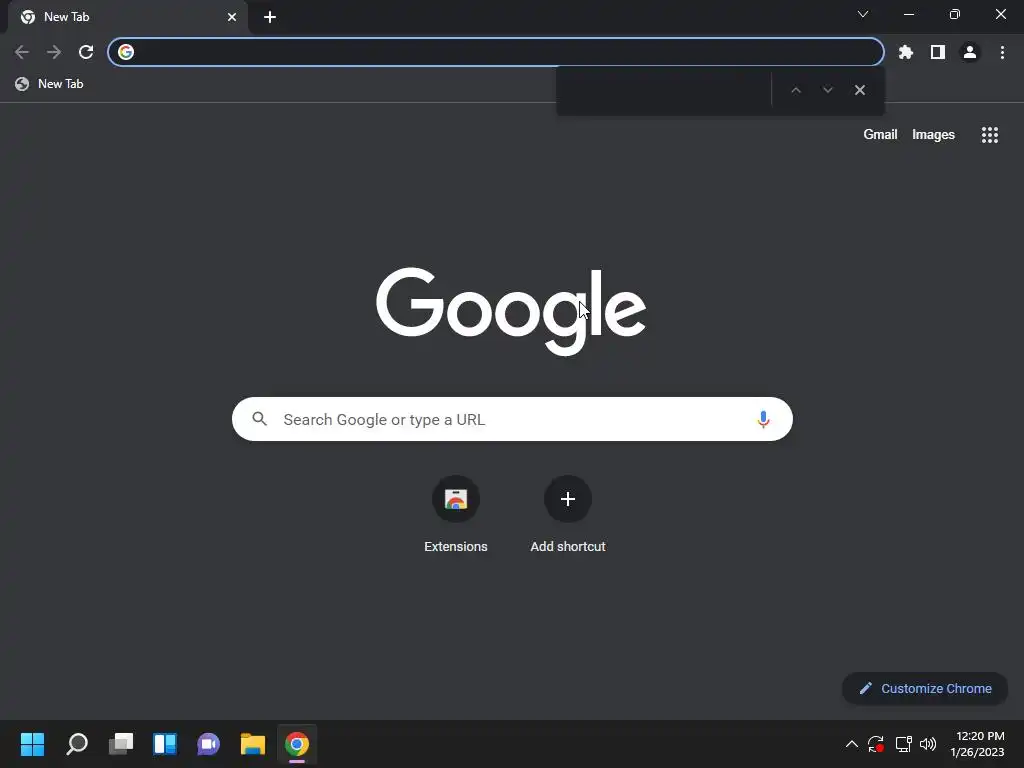The image size is (1024, 768).
Task: Click the Customize Chrome button
Action: (925, 688)
